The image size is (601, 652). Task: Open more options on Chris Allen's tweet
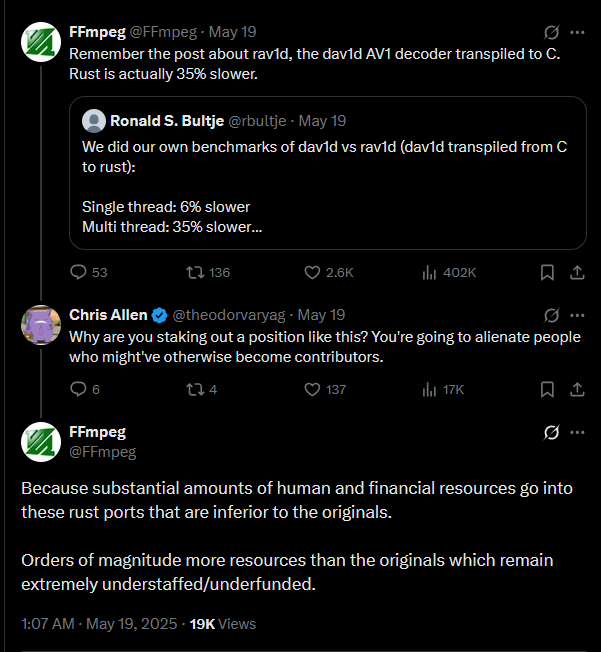pos(577,315)
